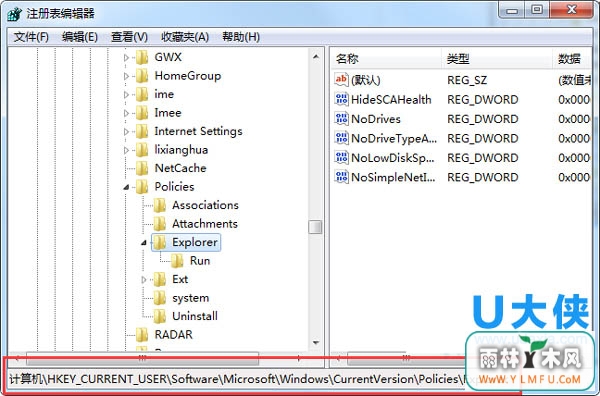Open the 帮助(H) menu
This screenshot has width=600, height=396.
[241, 37]
